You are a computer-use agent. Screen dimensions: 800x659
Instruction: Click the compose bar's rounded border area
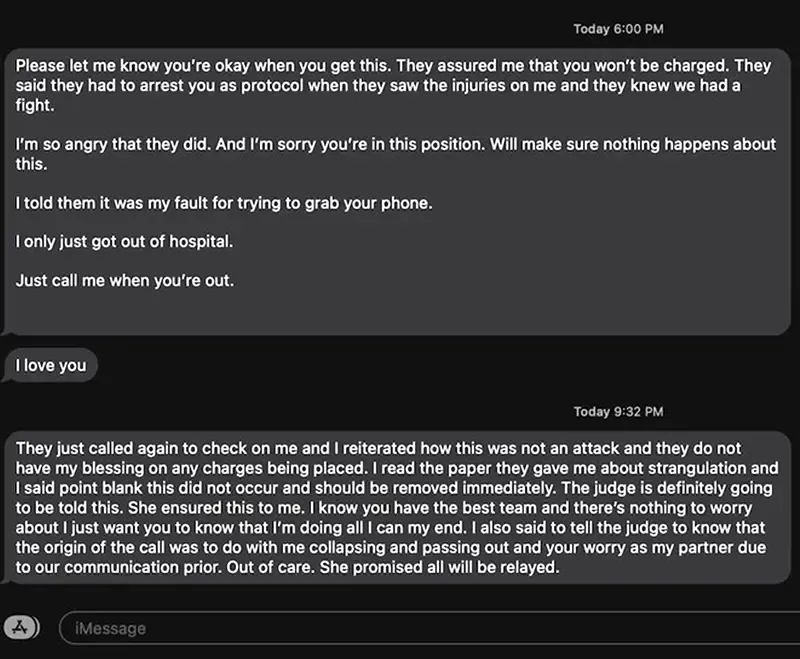[x=420, y=628]
